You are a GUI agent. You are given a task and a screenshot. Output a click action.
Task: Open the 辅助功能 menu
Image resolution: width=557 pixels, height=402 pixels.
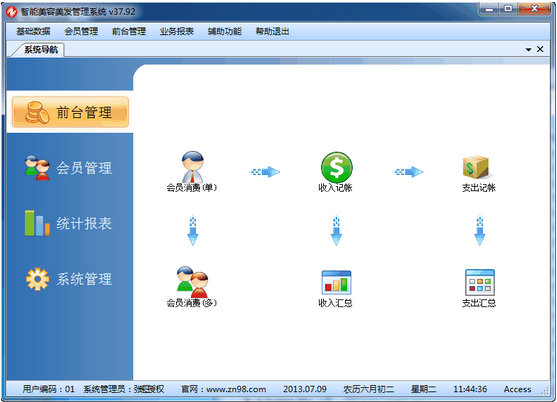(225, 31)
